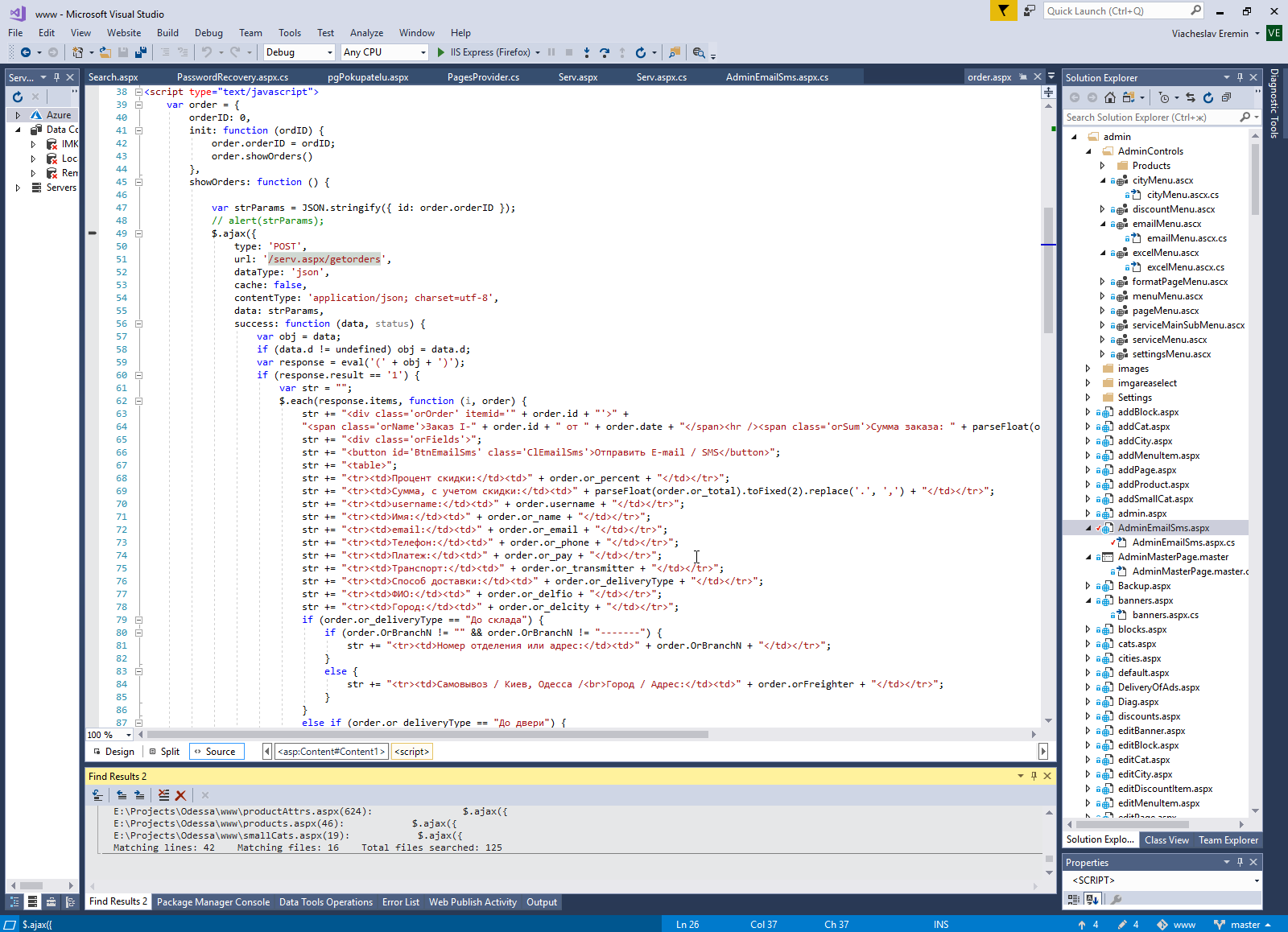This screenshot has height=932, width=1288.
Task: Pin the Solution Explorer panel
Action: (x=1240, y=77)
